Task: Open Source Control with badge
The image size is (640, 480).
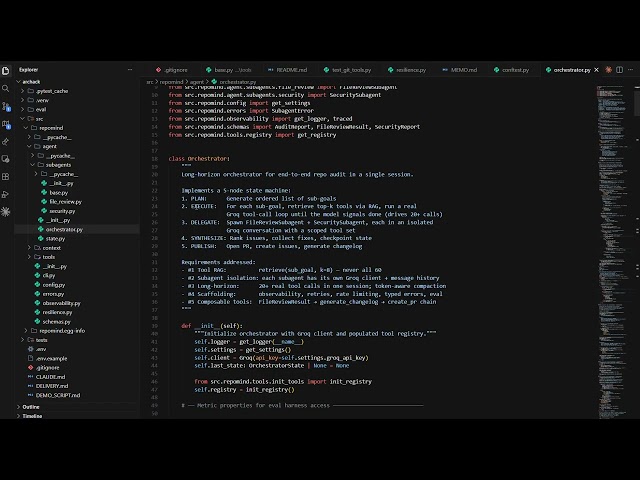Action: [x=6, y=107]
